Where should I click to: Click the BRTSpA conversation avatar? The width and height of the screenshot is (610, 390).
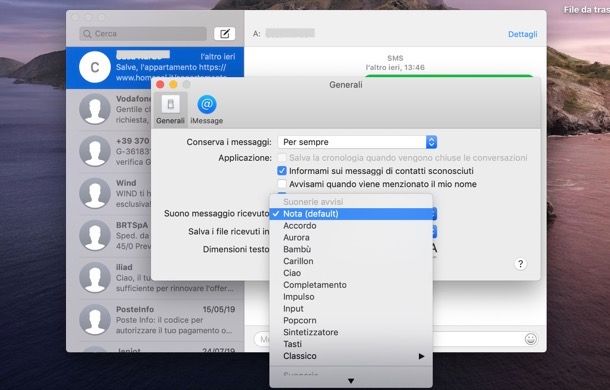point(95,235)
